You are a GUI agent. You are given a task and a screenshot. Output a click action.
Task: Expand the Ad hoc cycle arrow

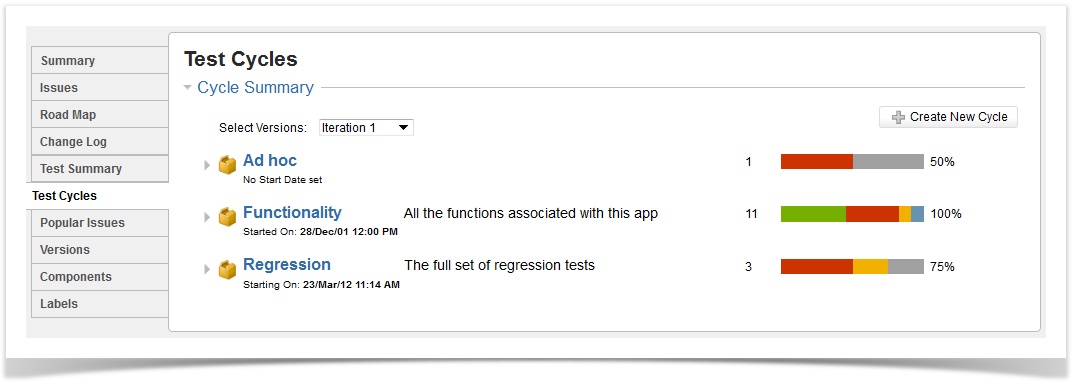click(207, 165)
